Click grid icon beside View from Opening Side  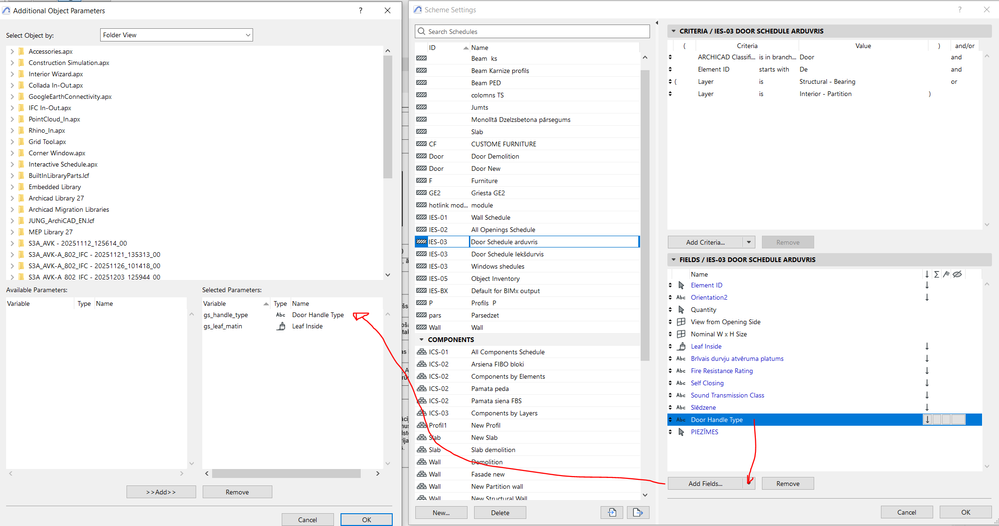(x=681, y=322)
